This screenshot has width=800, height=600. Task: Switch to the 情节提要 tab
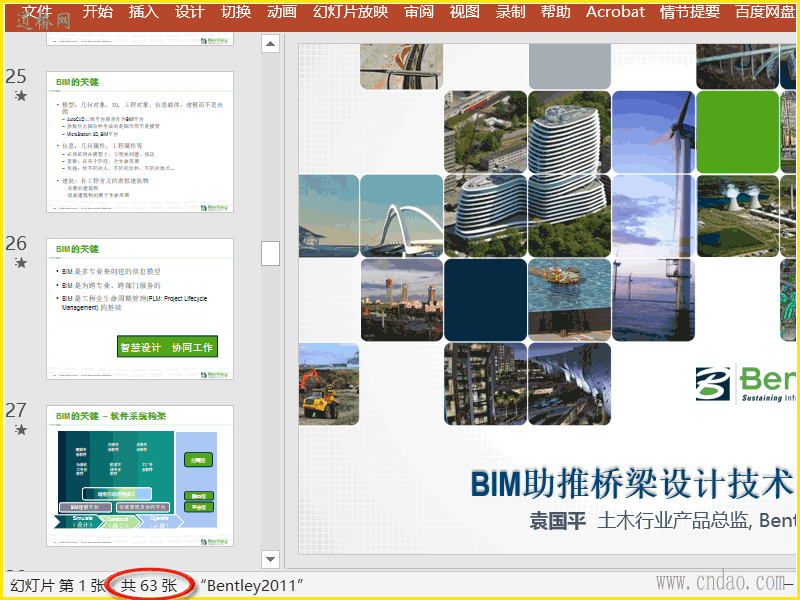coord(690,11)
